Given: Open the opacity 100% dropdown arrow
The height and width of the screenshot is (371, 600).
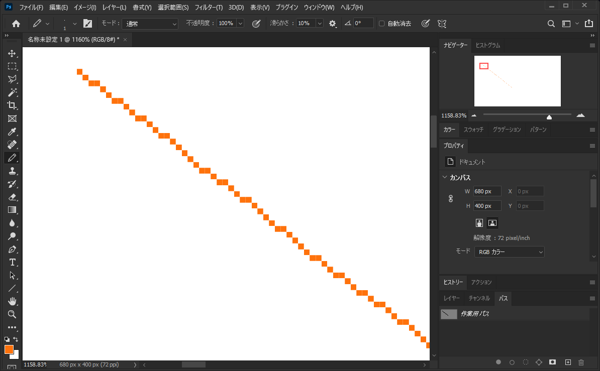Looking at the screenshot, I should coord(240,24).
